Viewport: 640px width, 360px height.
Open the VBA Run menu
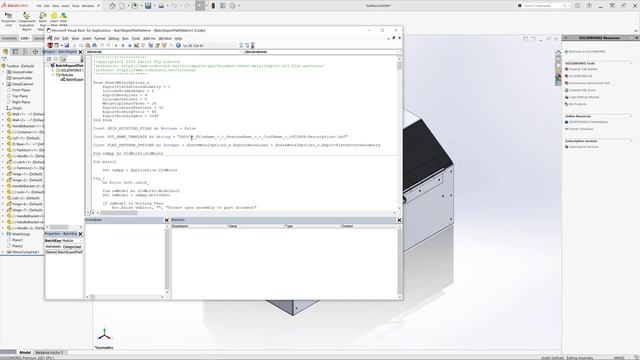[125, 38]
